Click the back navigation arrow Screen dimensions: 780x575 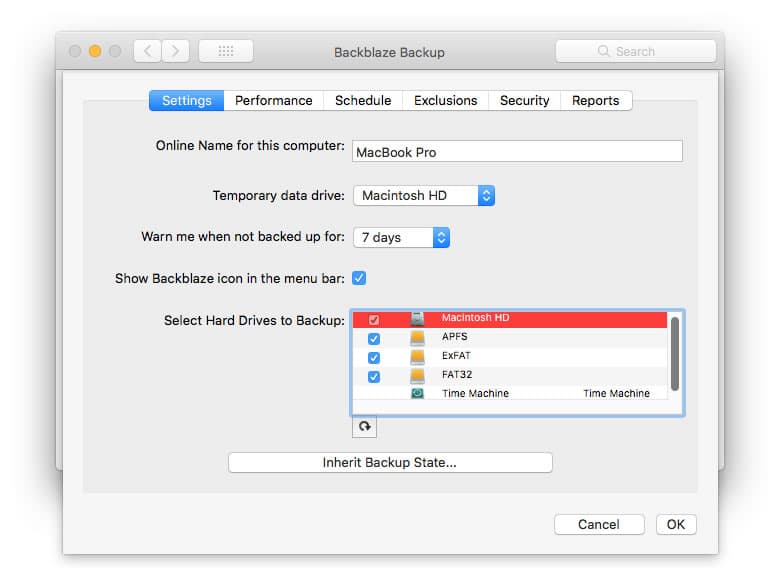147,51
